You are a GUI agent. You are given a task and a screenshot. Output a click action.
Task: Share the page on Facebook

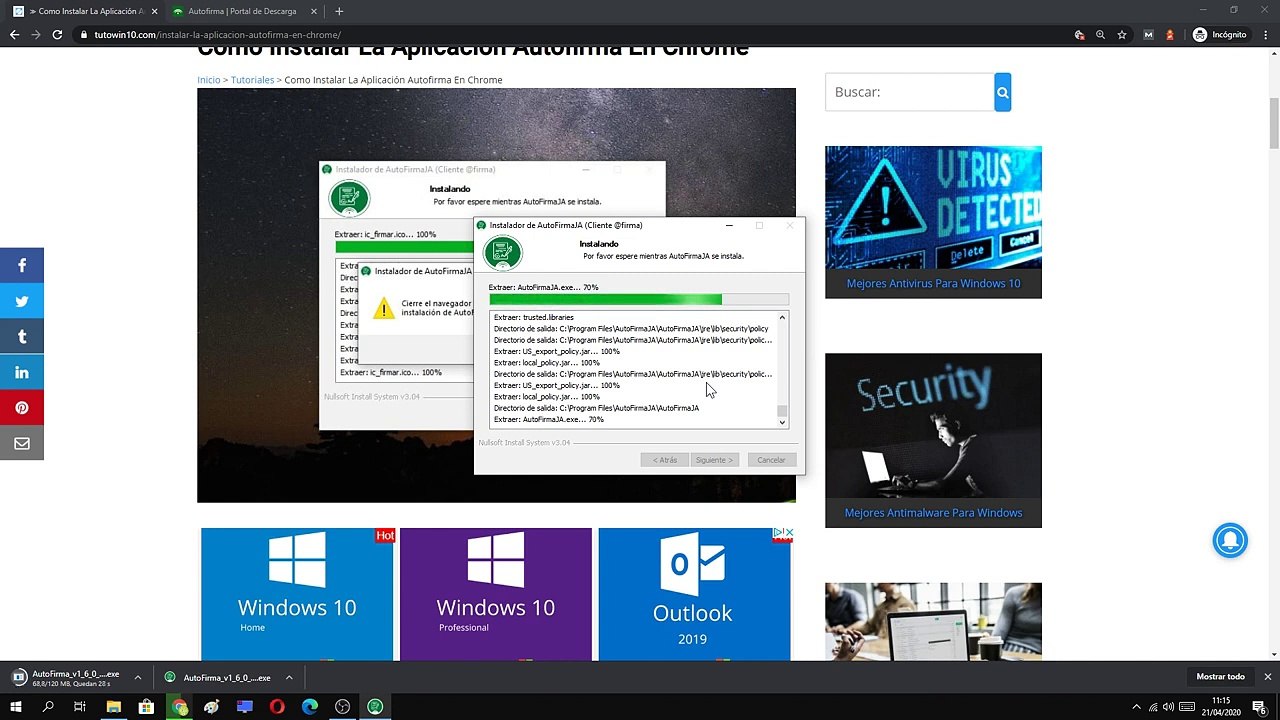point(22,266)
